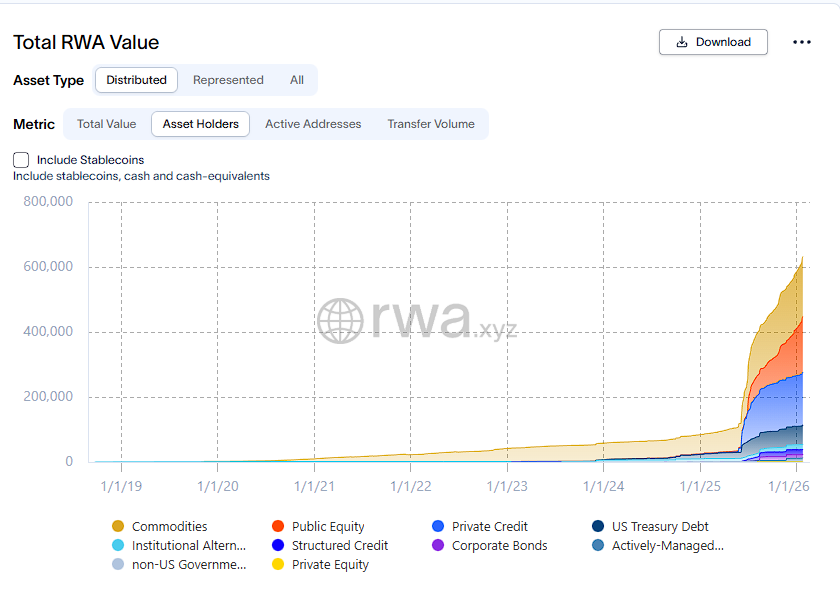Click the non-US Government legend label
The image size is (840, 605).
coord(189,564)
